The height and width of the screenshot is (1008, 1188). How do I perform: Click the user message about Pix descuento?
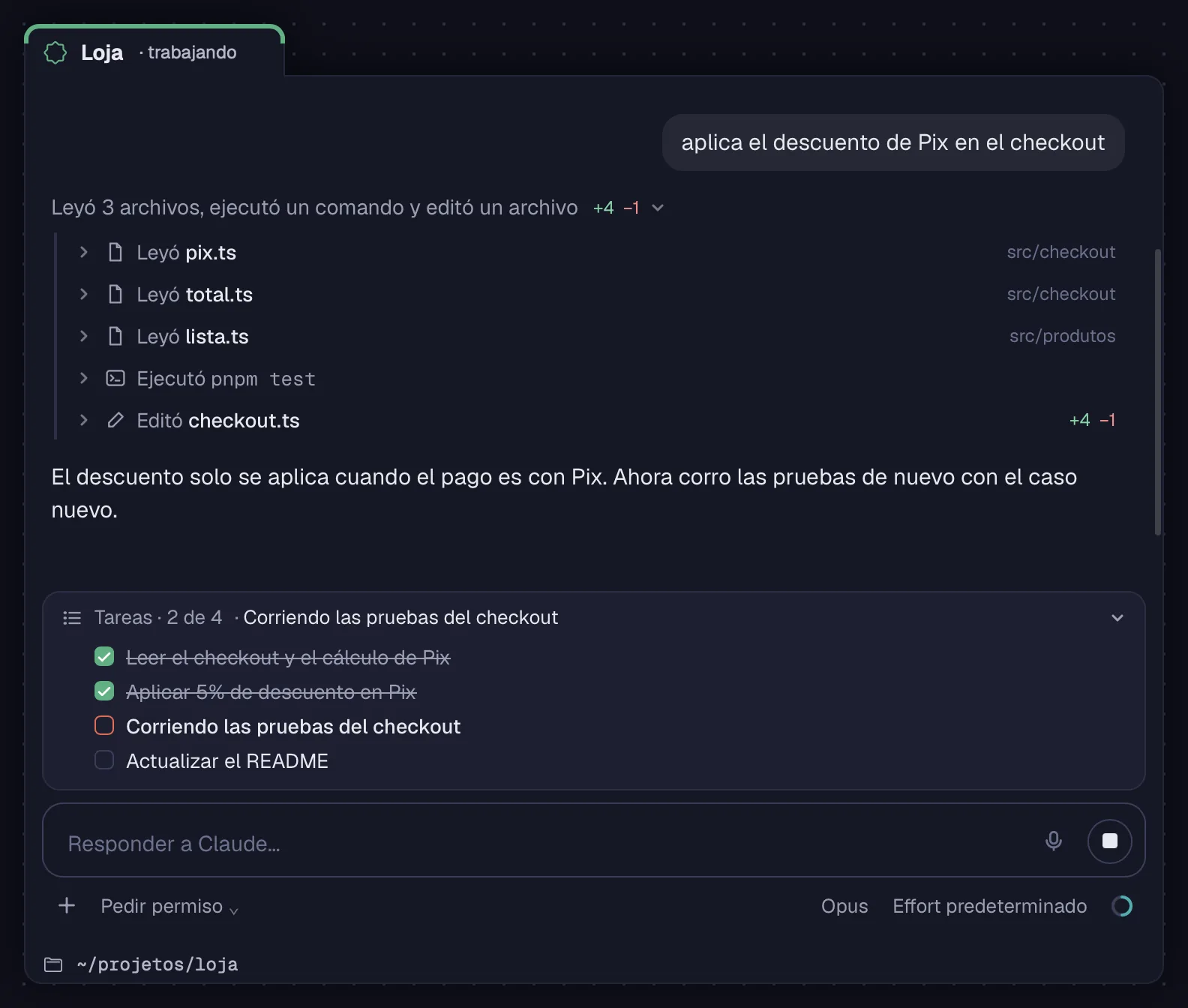click(892, 142)
